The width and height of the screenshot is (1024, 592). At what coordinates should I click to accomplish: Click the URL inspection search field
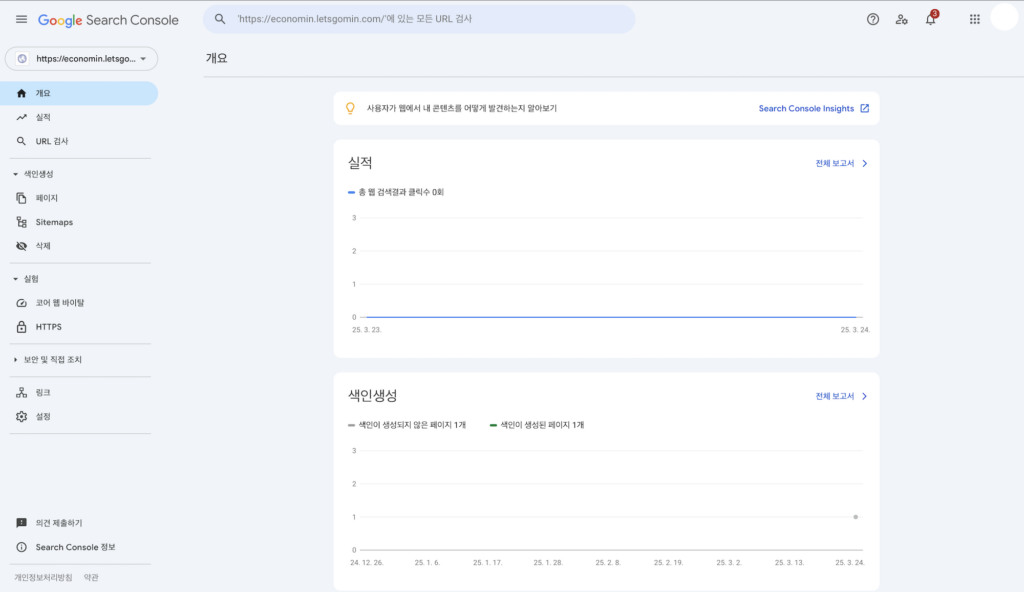pyautogui.click(x=419, y=19)
